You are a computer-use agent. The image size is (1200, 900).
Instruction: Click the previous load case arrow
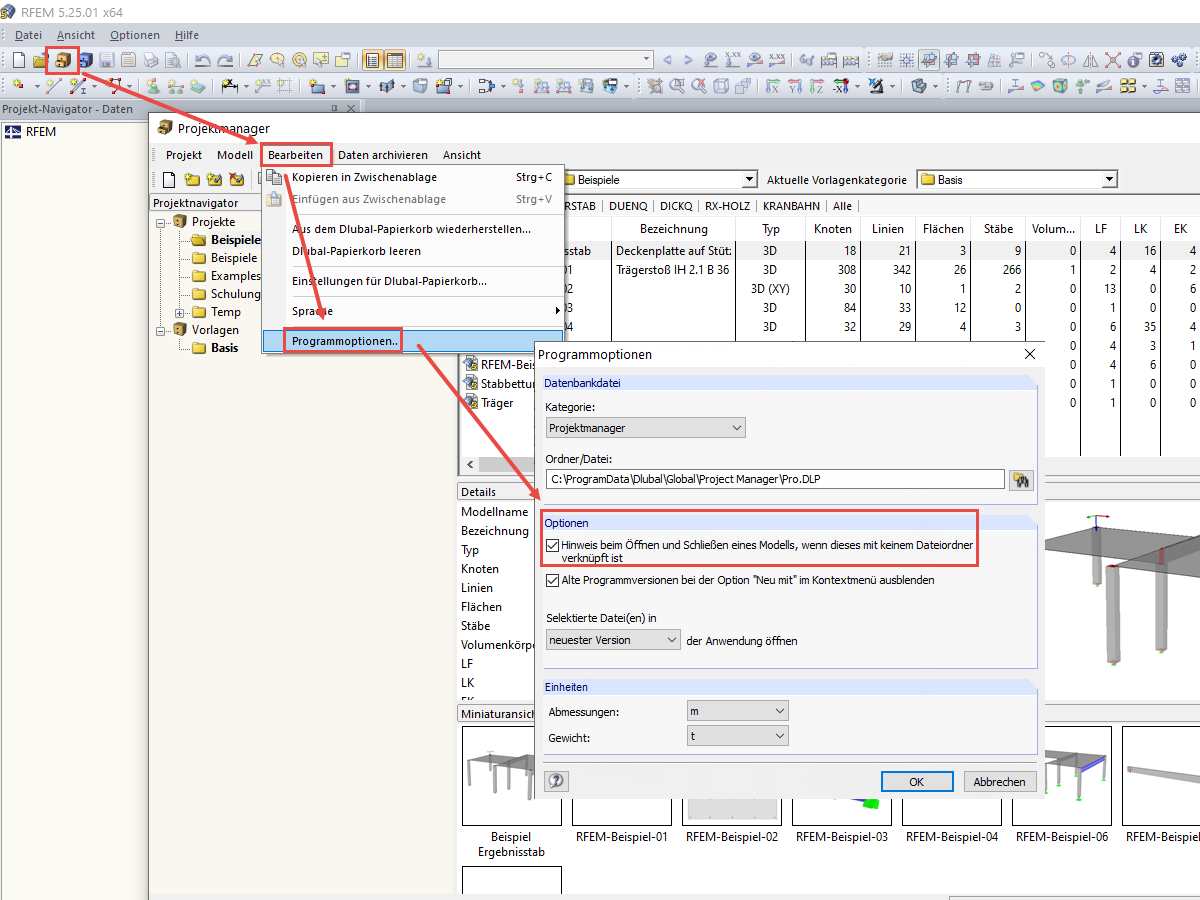tap(667, 60)
